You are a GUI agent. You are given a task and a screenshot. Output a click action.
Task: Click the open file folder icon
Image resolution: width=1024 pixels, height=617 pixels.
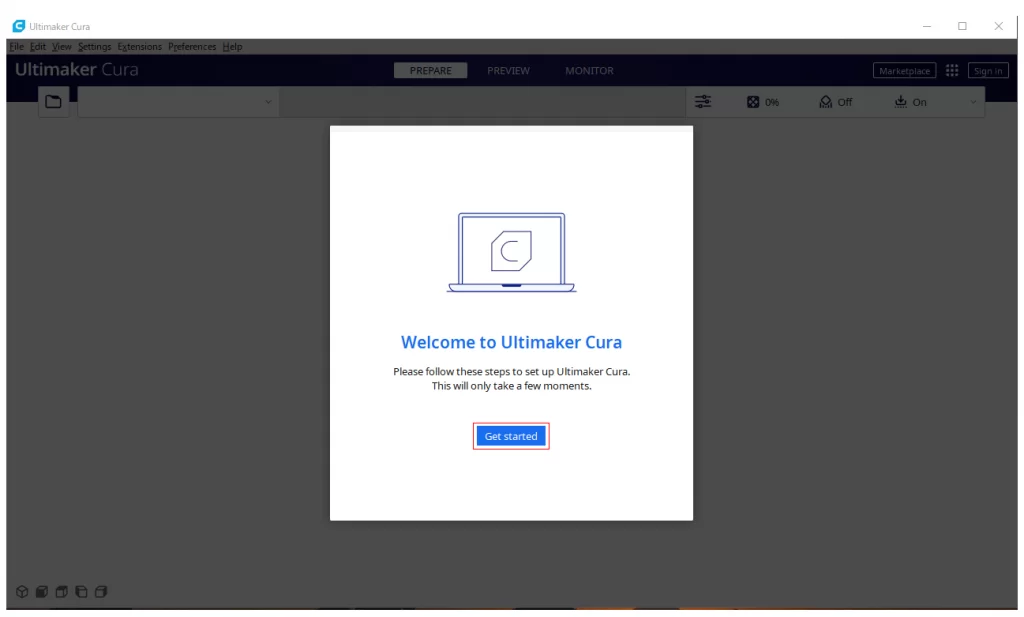tap(54, 102)
